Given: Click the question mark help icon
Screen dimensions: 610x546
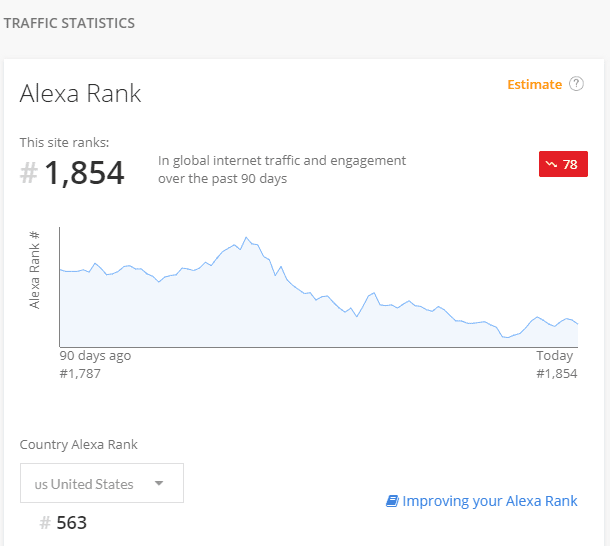Looking at the screenshot, I should [576, 84].
